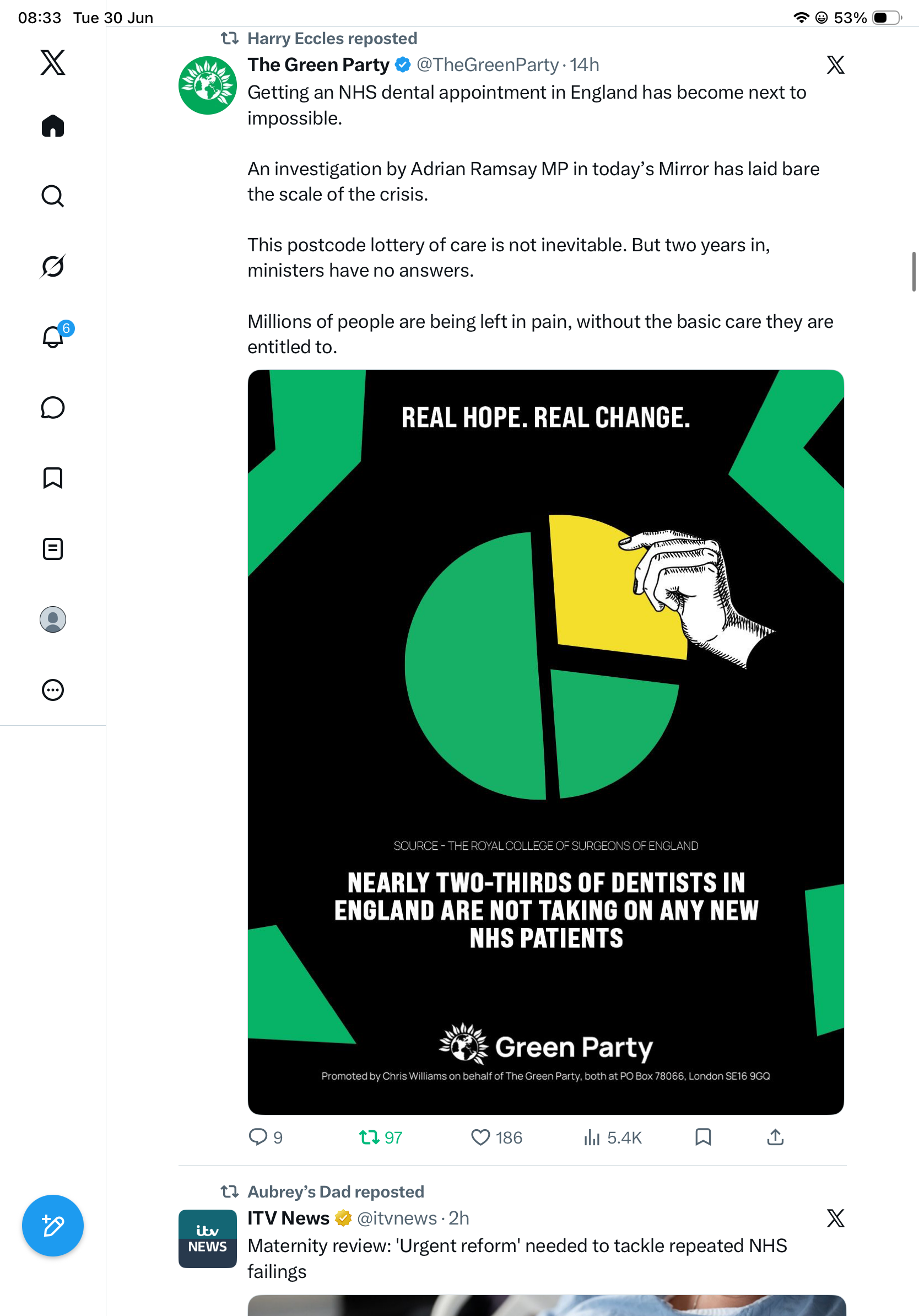This screenshot has height=1316, width=919.
Task: Open the Messages chat icon
Action: tap(53, 407)
